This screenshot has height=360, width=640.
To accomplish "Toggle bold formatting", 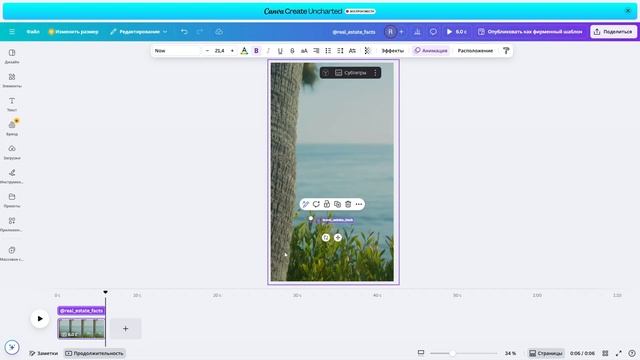I will pyautogui.click(x=256, y=51).
